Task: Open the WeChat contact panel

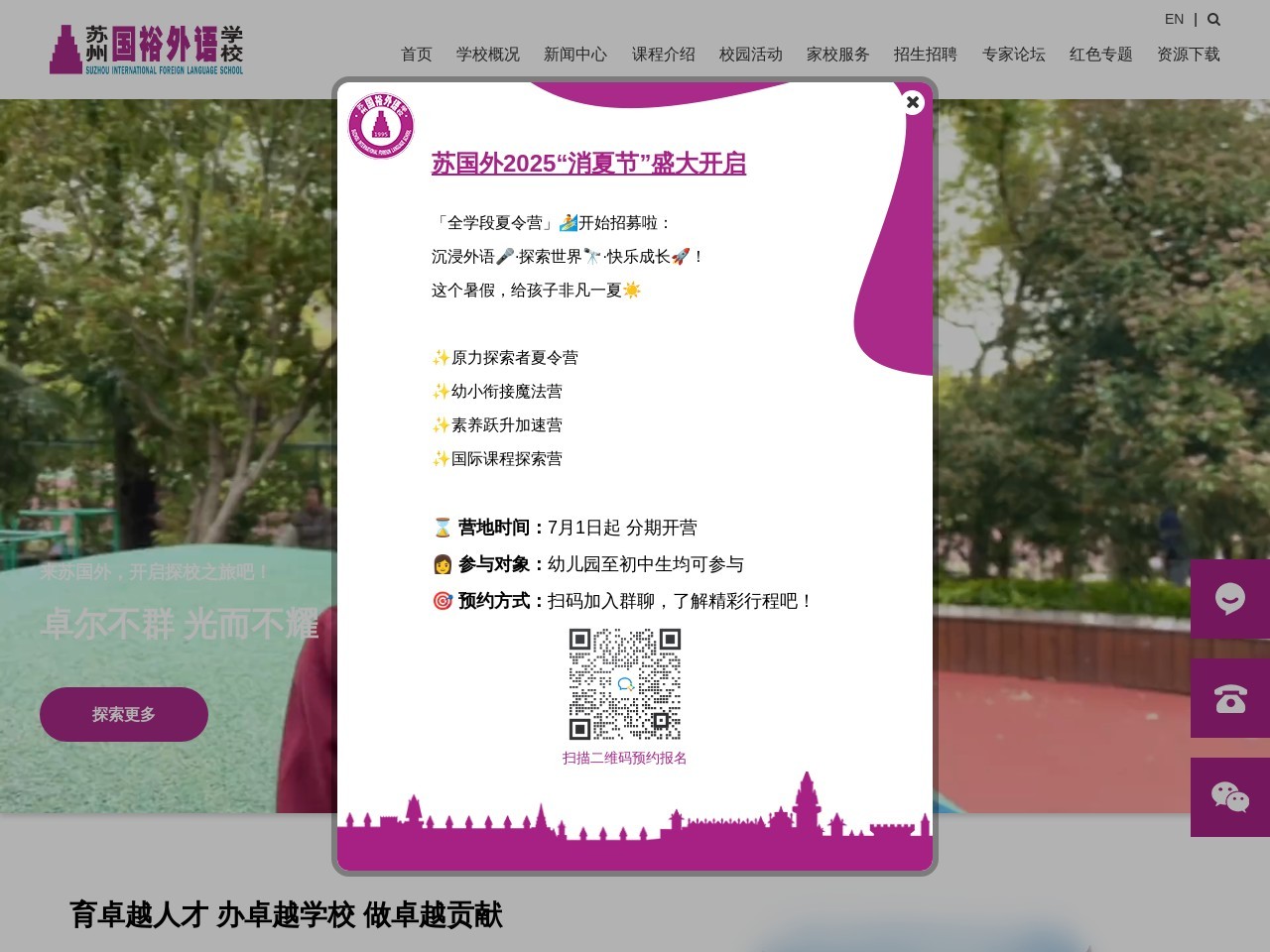Action: pyautogui.click(x=1229, y=796)
